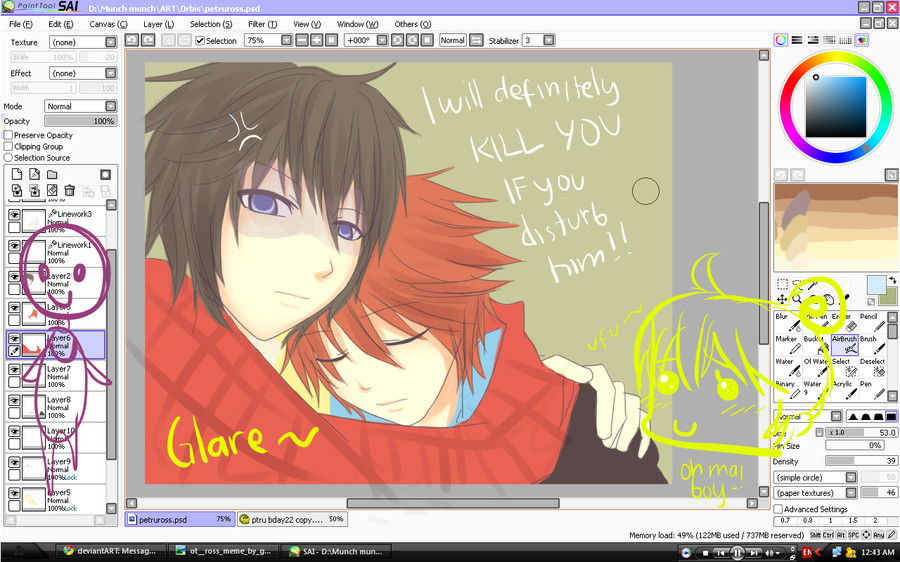The height and width of the screenshot is (562, 900).
Task: Activate the Move layer tool
Action: point(782,299)
